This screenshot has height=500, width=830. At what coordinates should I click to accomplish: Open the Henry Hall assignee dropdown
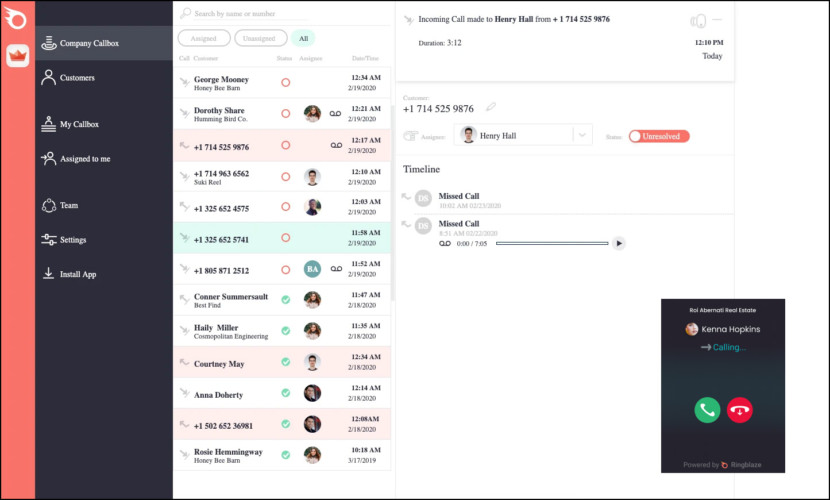click(522, 135)
